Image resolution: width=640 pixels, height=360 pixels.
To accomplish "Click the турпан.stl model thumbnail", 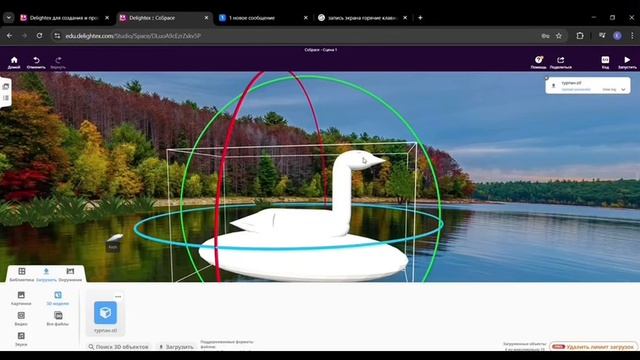I will tap(105, 313).
